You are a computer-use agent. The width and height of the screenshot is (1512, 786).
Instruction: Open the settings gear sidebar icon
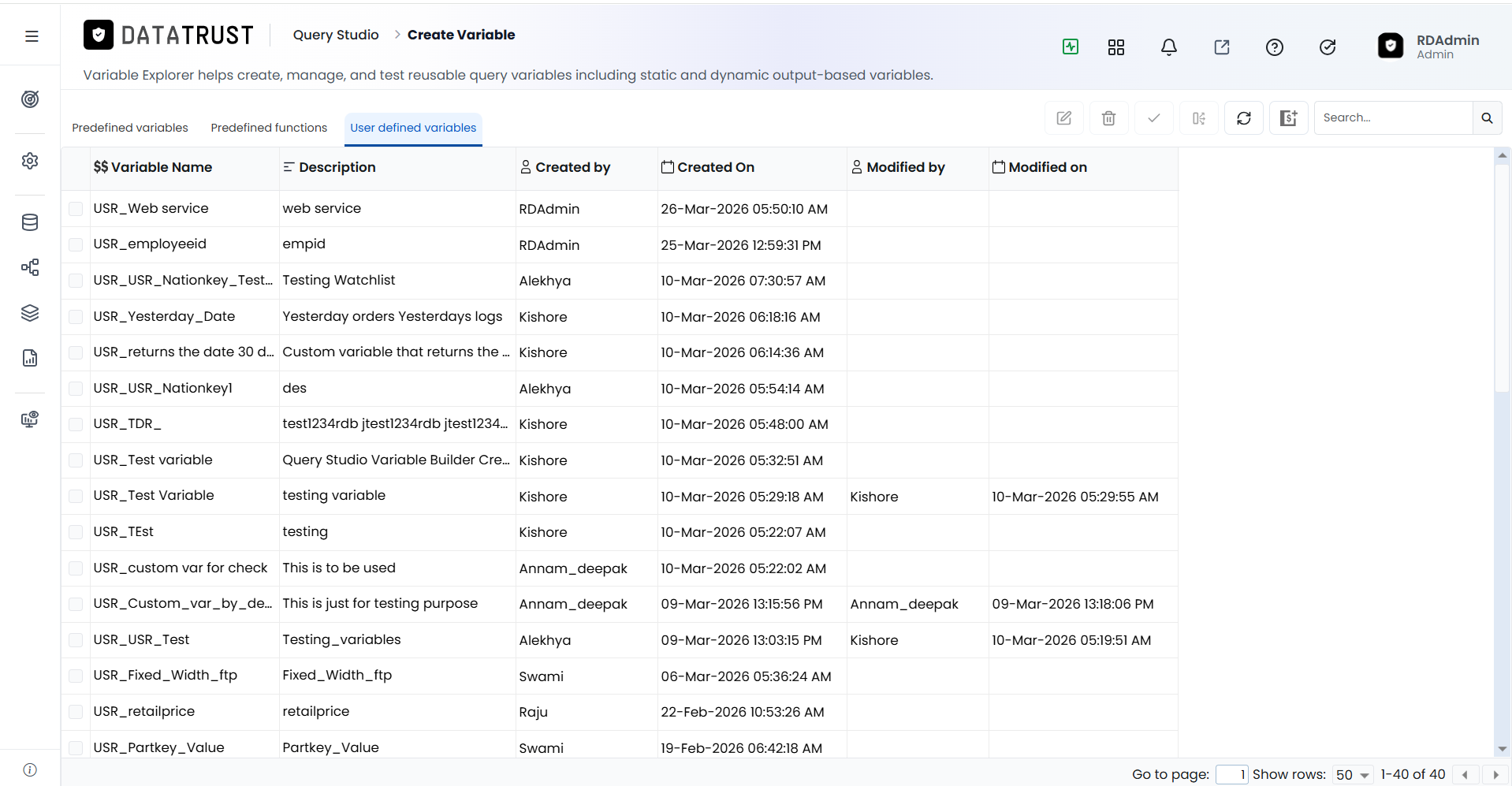click(30, 161)
